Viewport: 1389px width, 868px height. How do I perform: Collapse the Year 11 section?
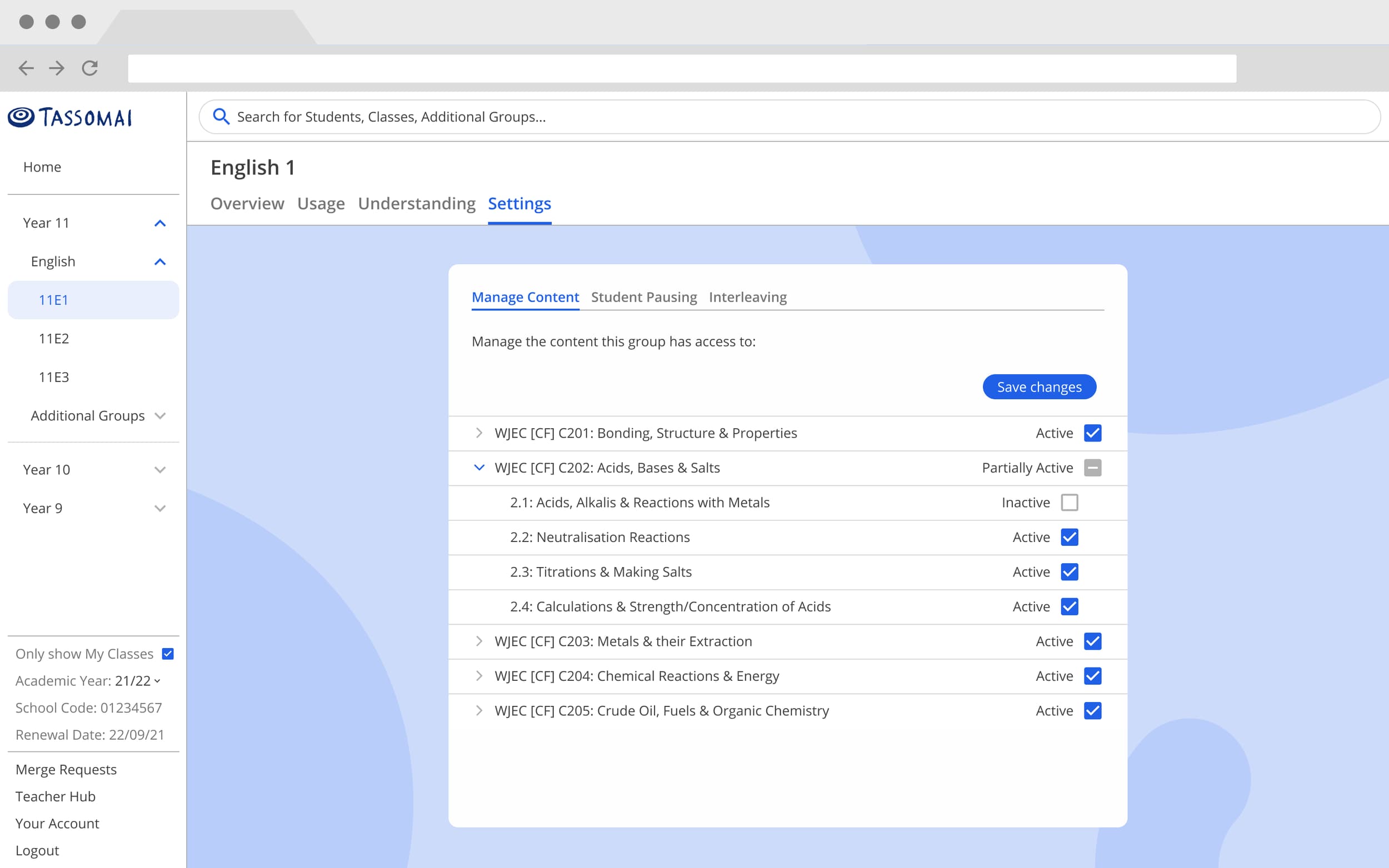160,223
